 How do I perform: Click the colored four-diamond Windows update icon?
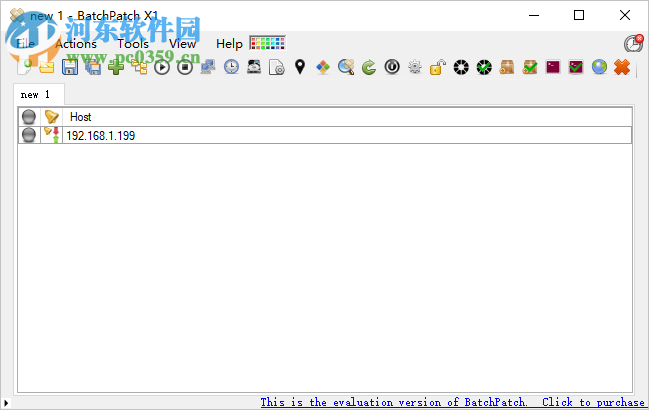(323, 67)
